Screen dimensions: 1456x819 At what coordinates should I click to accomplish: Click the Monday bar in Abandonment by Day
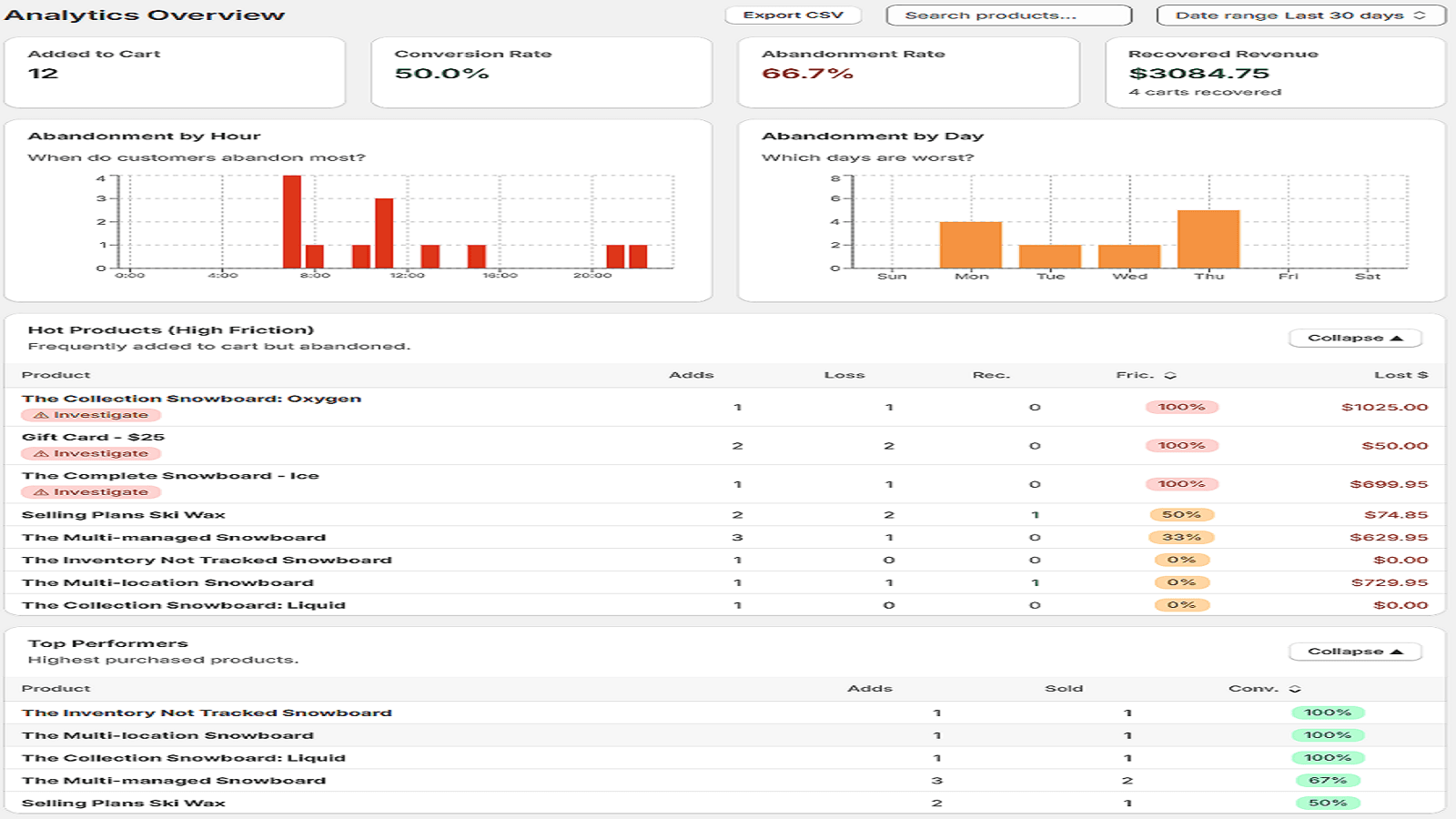click(x=971, y=246)
